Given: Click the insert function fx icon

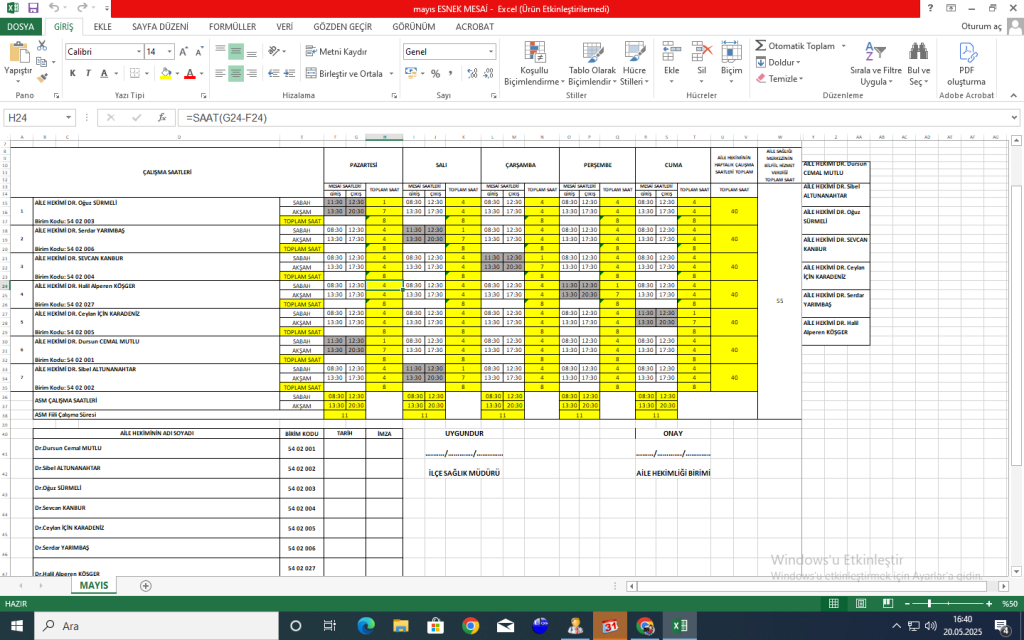Looking at the screenshot, I should pos(162,118).
